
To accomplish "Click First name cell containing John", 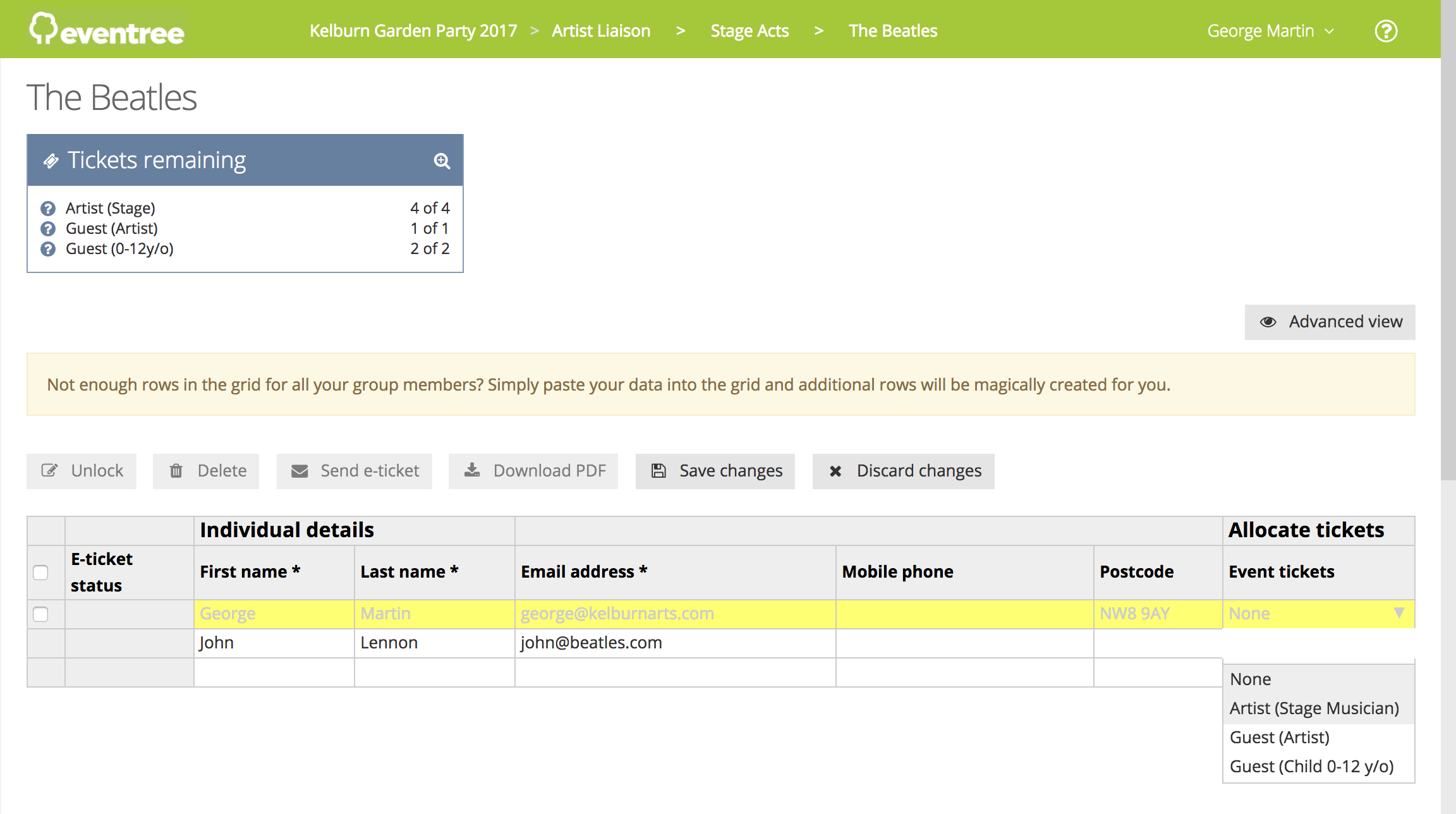I will click(274, 643).
